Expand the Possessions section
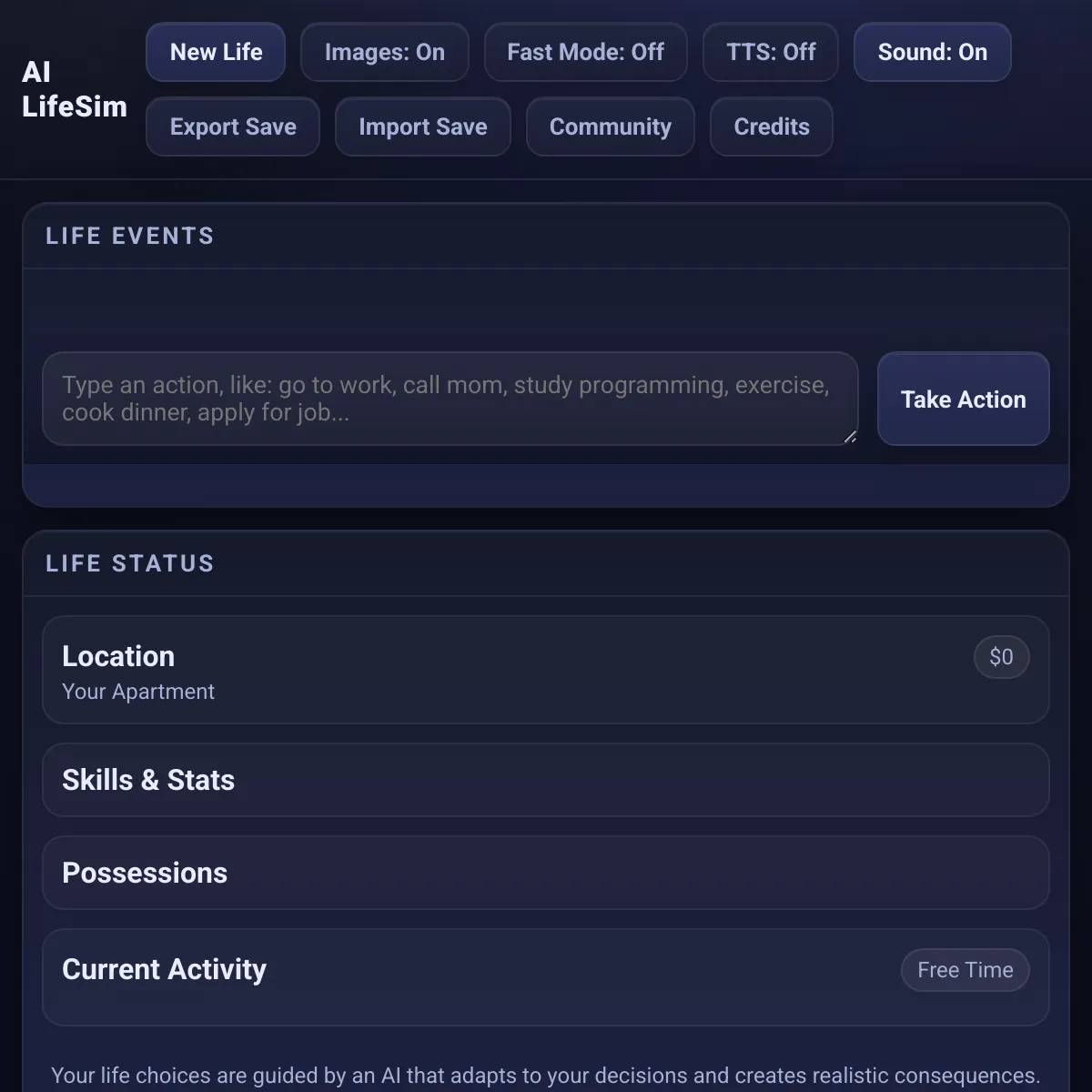This screenshot has height=1092, width=1092. [x=145, y=873]
